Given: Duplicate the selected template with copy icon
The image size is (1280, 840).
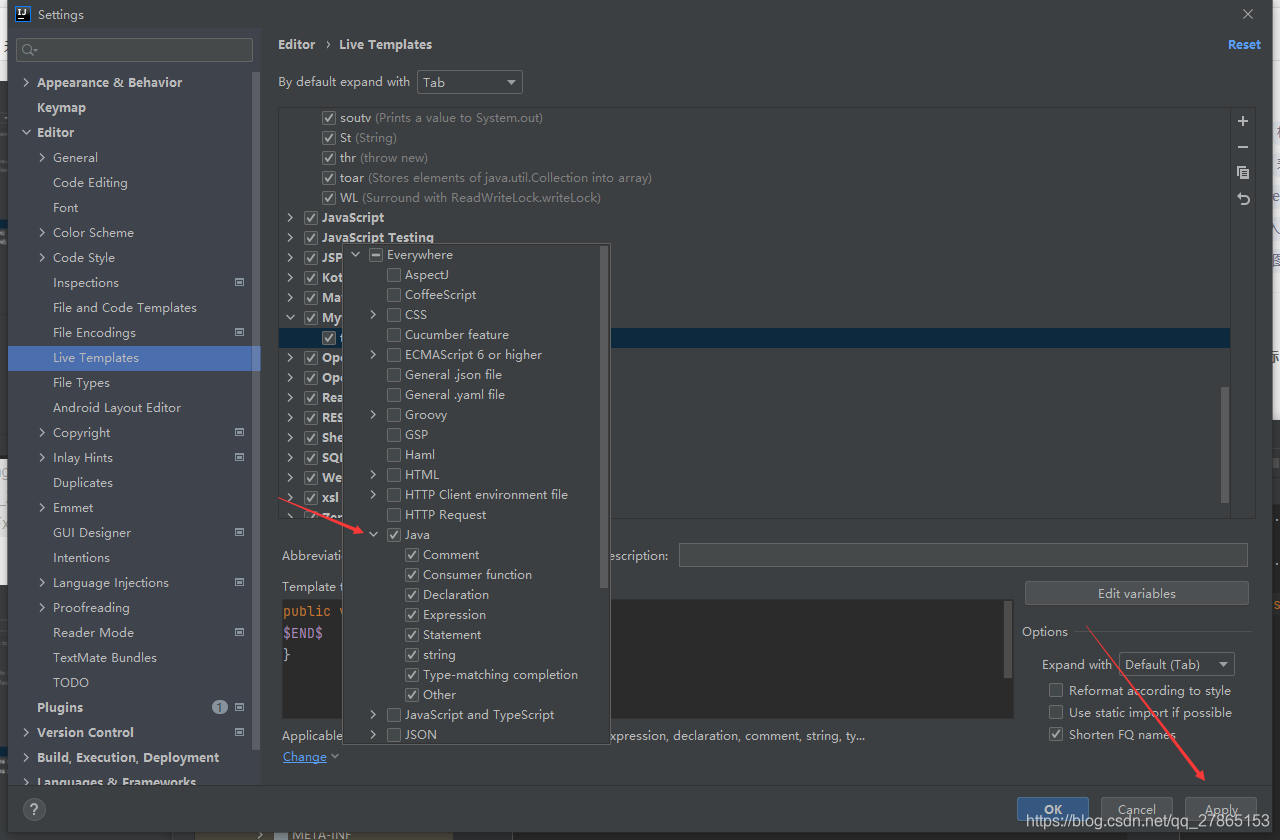Looking at the screenshot, I should [1243, 173].
